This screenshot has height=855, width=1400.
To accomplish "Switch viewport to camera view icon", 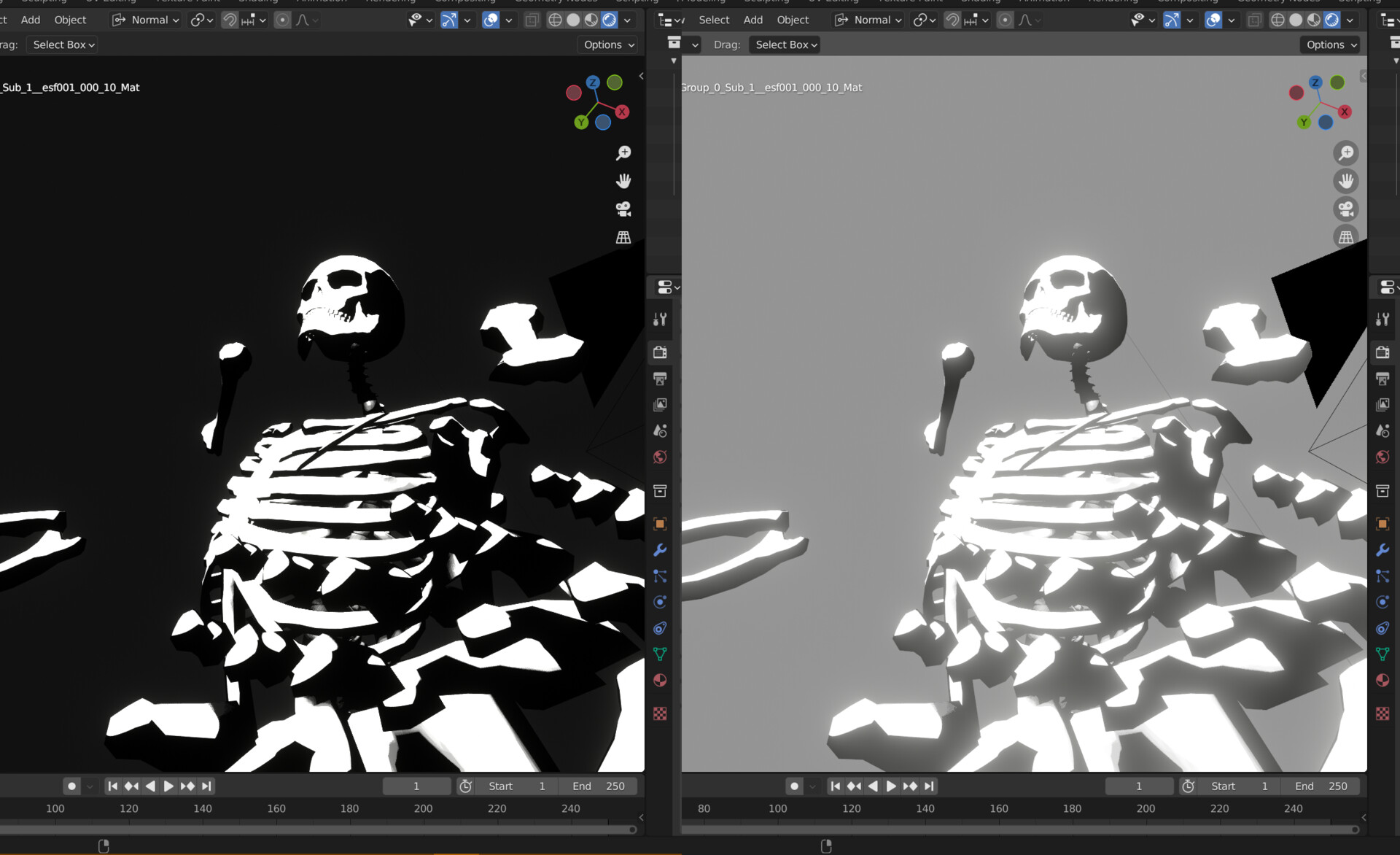I will pyautogui.click(x=623, y=209).
